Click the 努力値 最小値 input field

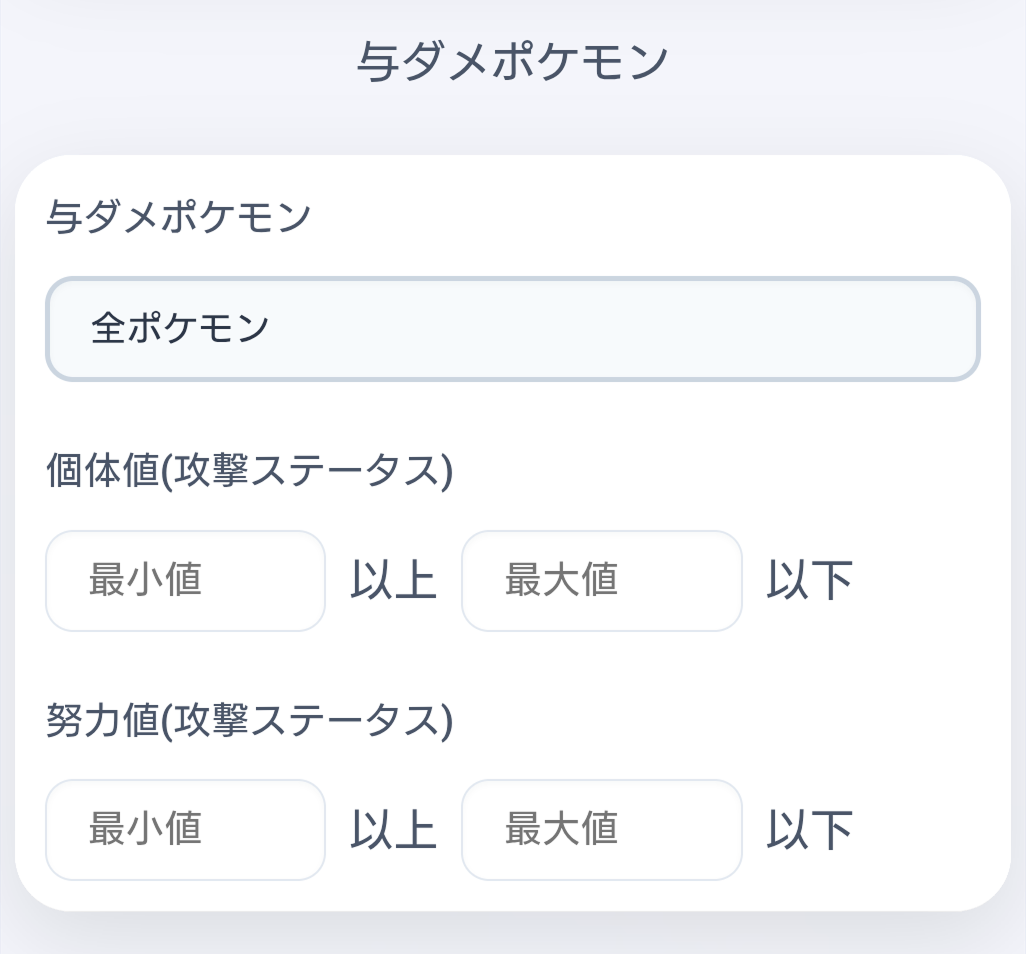pos(185,830)
